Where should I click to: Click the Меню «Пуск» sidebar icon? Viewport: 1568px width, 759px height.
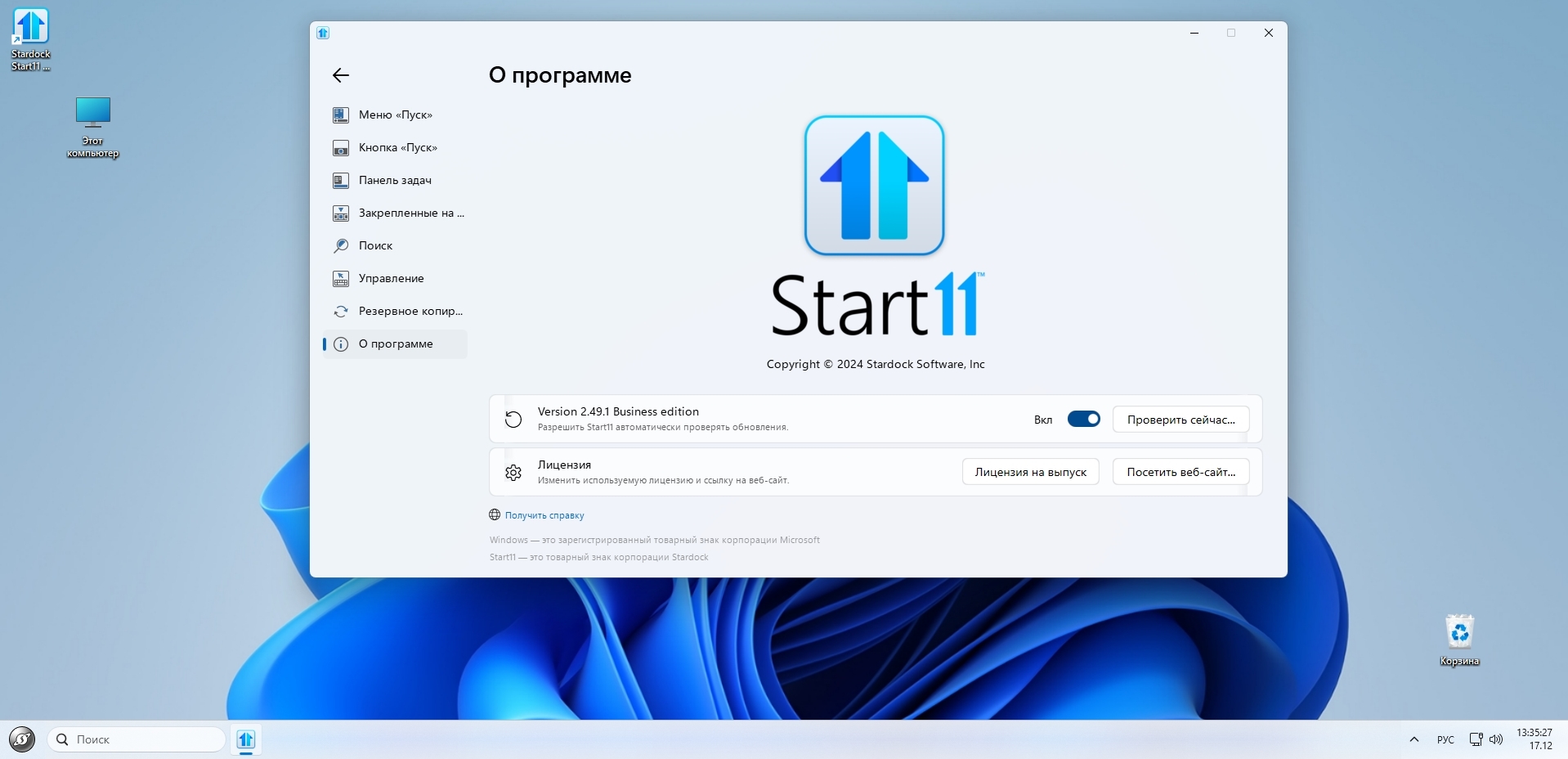point(341,115)
